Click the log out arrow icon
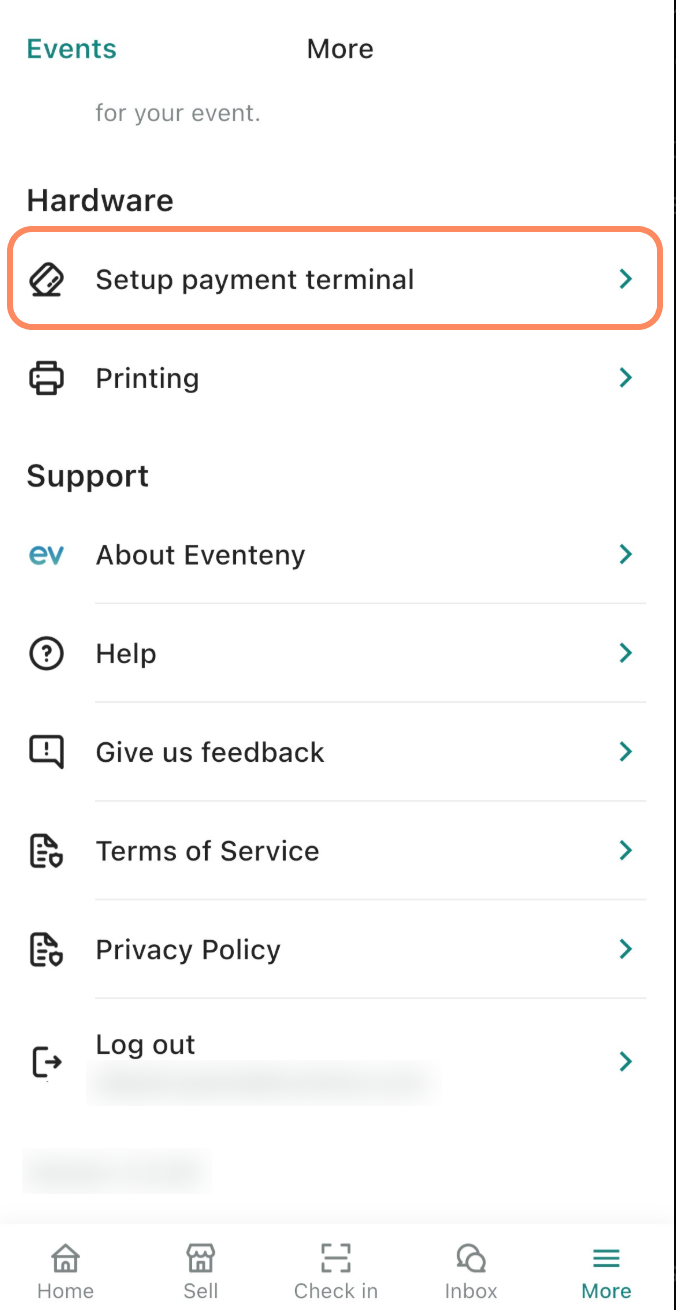The height and width of the screenshot is (1310, 676). pyautogui.click(x=47, y=1062)
